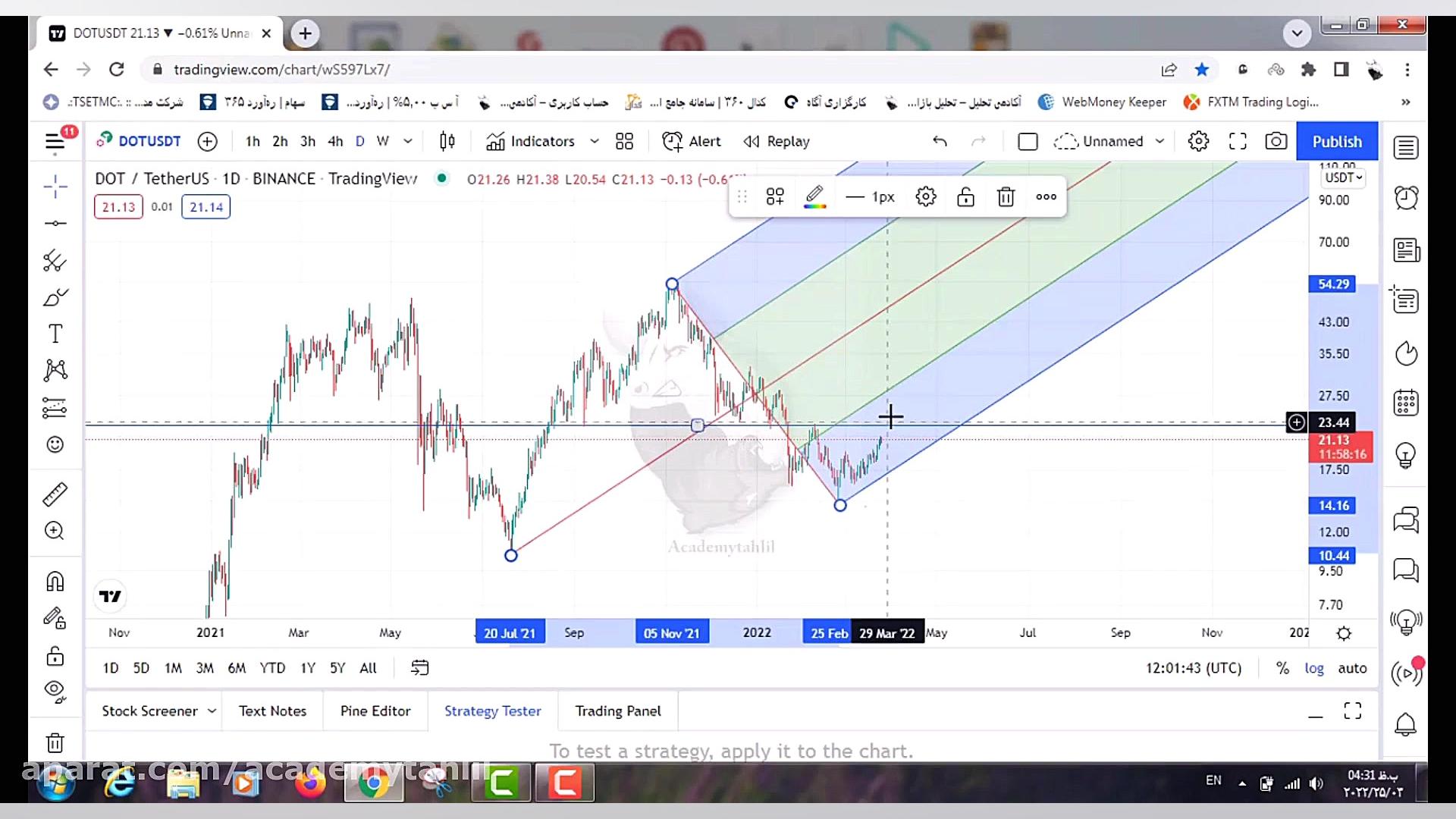
Task: Change the pitchfork line color swatch
Action: tap(815, 197)
